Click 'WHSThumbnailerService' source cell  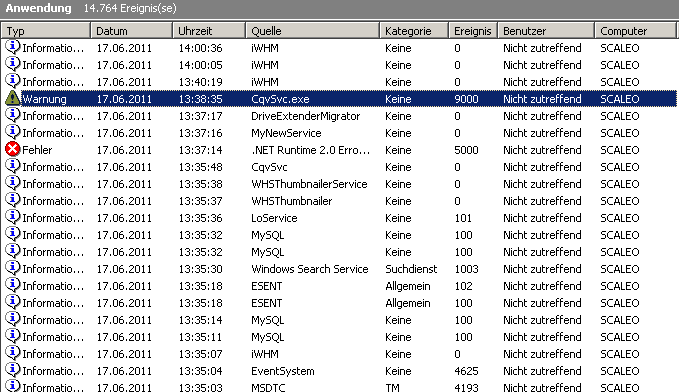(x=309, y=184)
